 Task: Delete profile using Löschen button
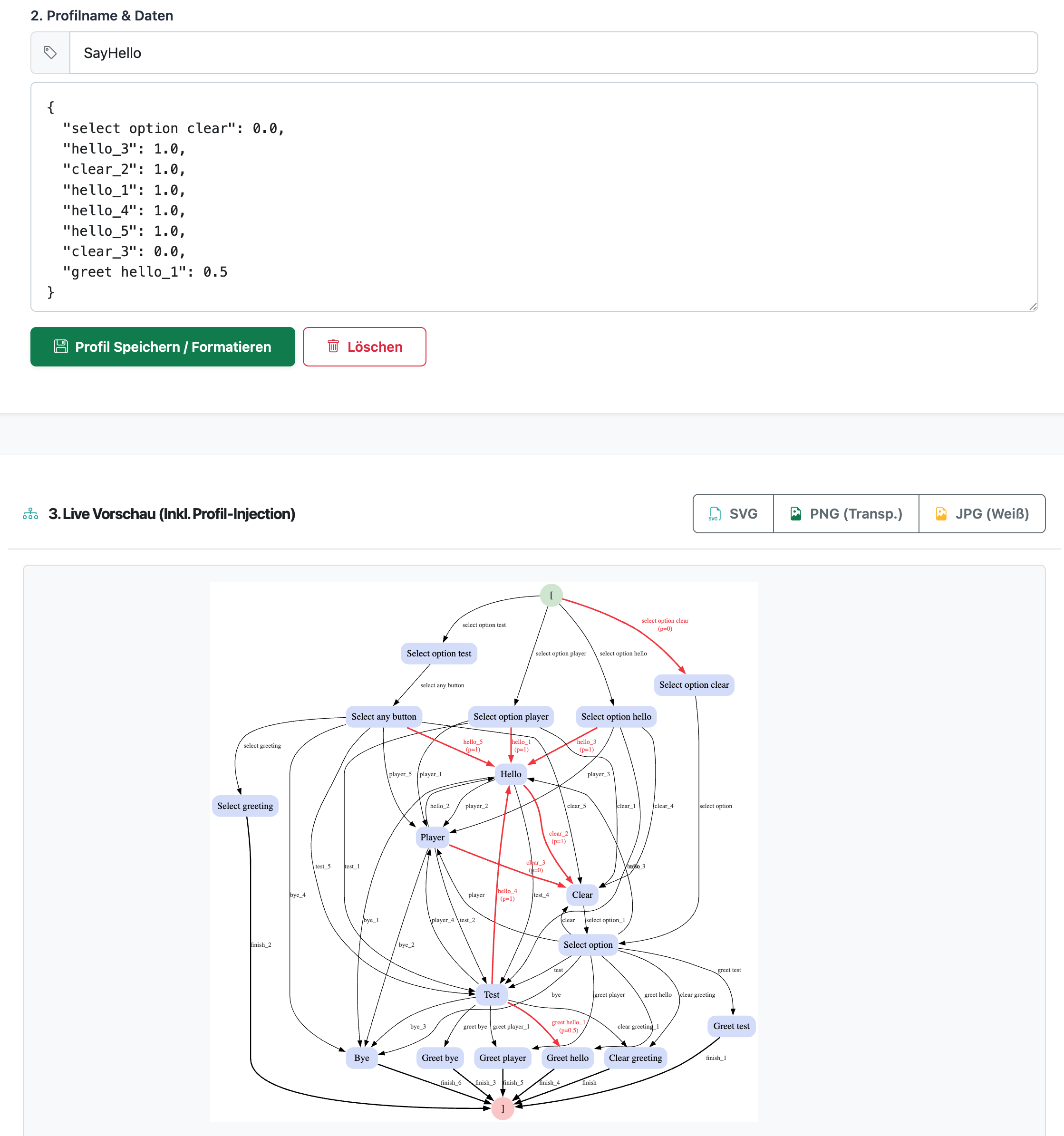tap(365, 347)
